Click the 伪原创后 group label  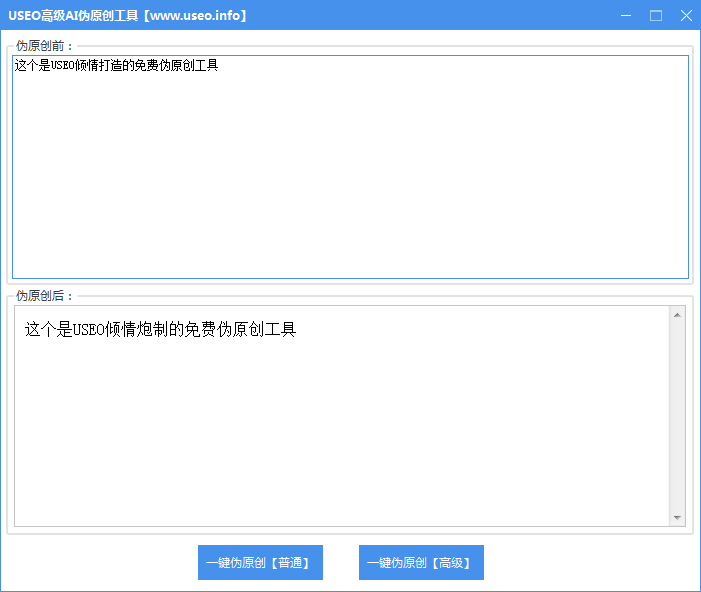click(x=44, y=296)
